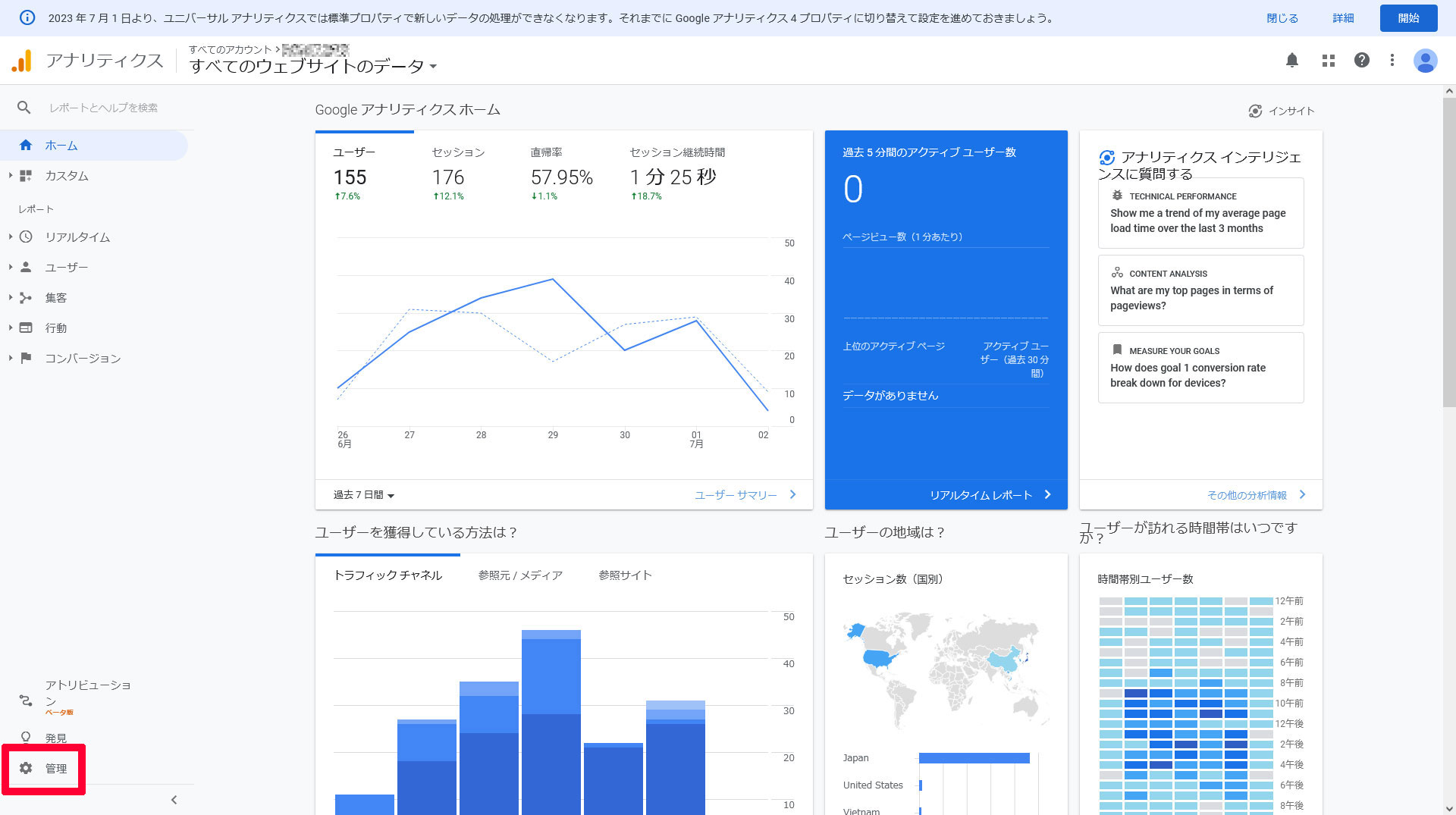Click the Analytics Intelligence swirl icon
This screenshot has width=1456, height=815.
(1107, 158)
